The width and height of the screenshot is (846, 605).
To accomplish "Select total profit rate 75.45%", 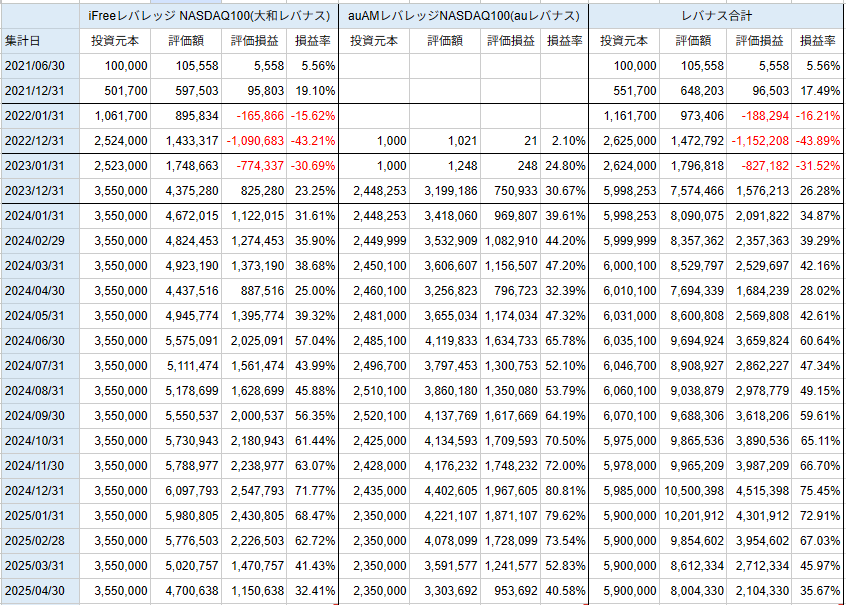I will coord(818,491).
